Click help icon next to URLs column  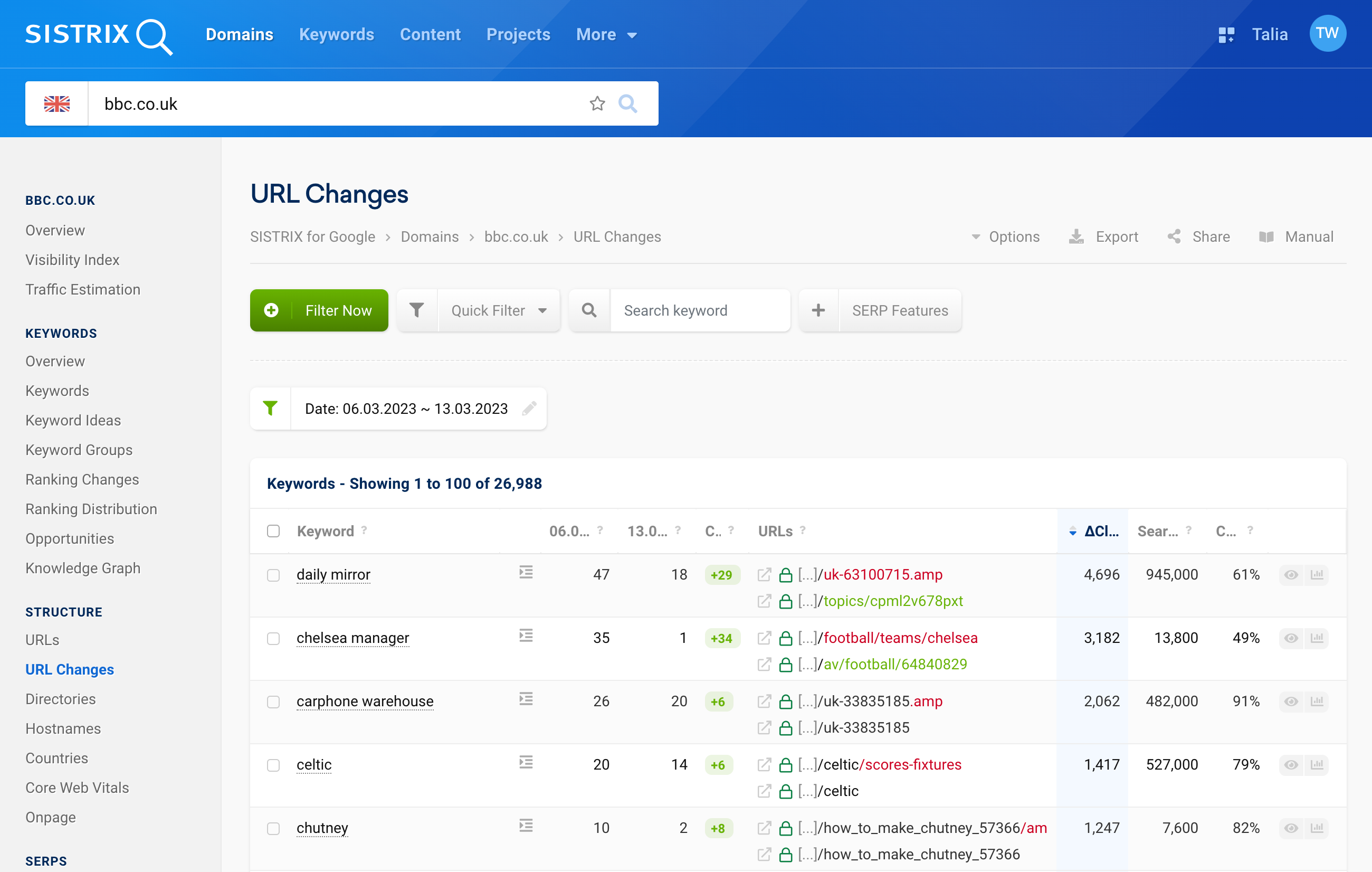pyautogui.click(x=802, y=530)
